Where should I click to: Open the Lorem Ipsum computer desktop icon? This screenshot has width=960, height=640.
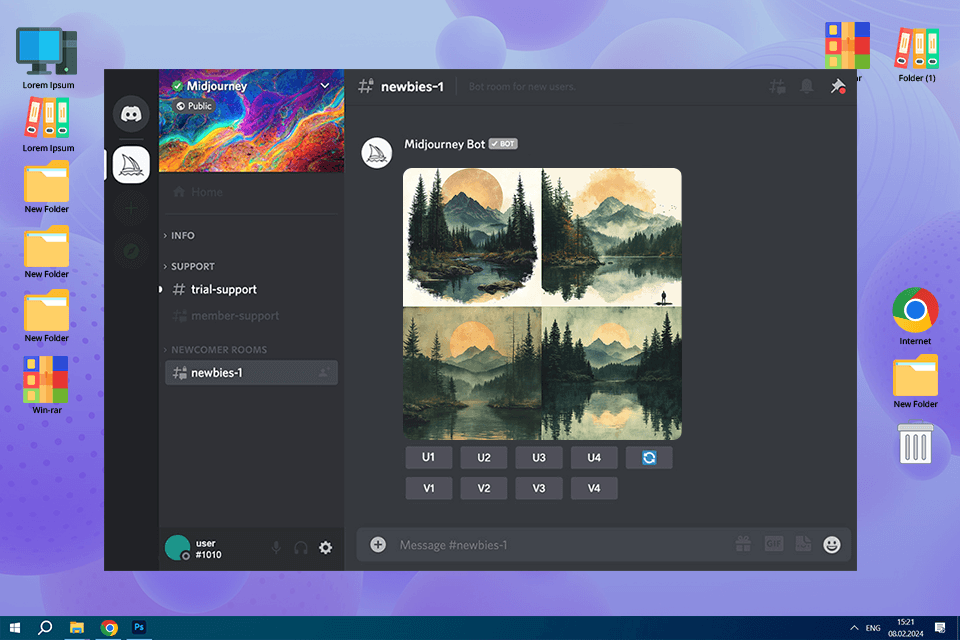click(47, 58)
